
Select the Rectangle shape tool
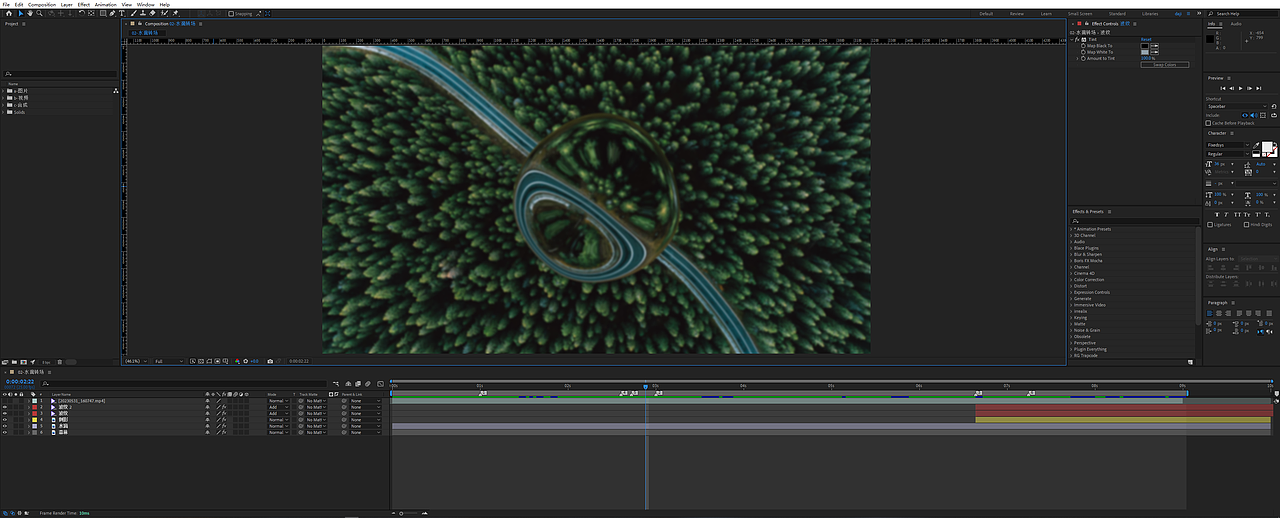(102, 13)
